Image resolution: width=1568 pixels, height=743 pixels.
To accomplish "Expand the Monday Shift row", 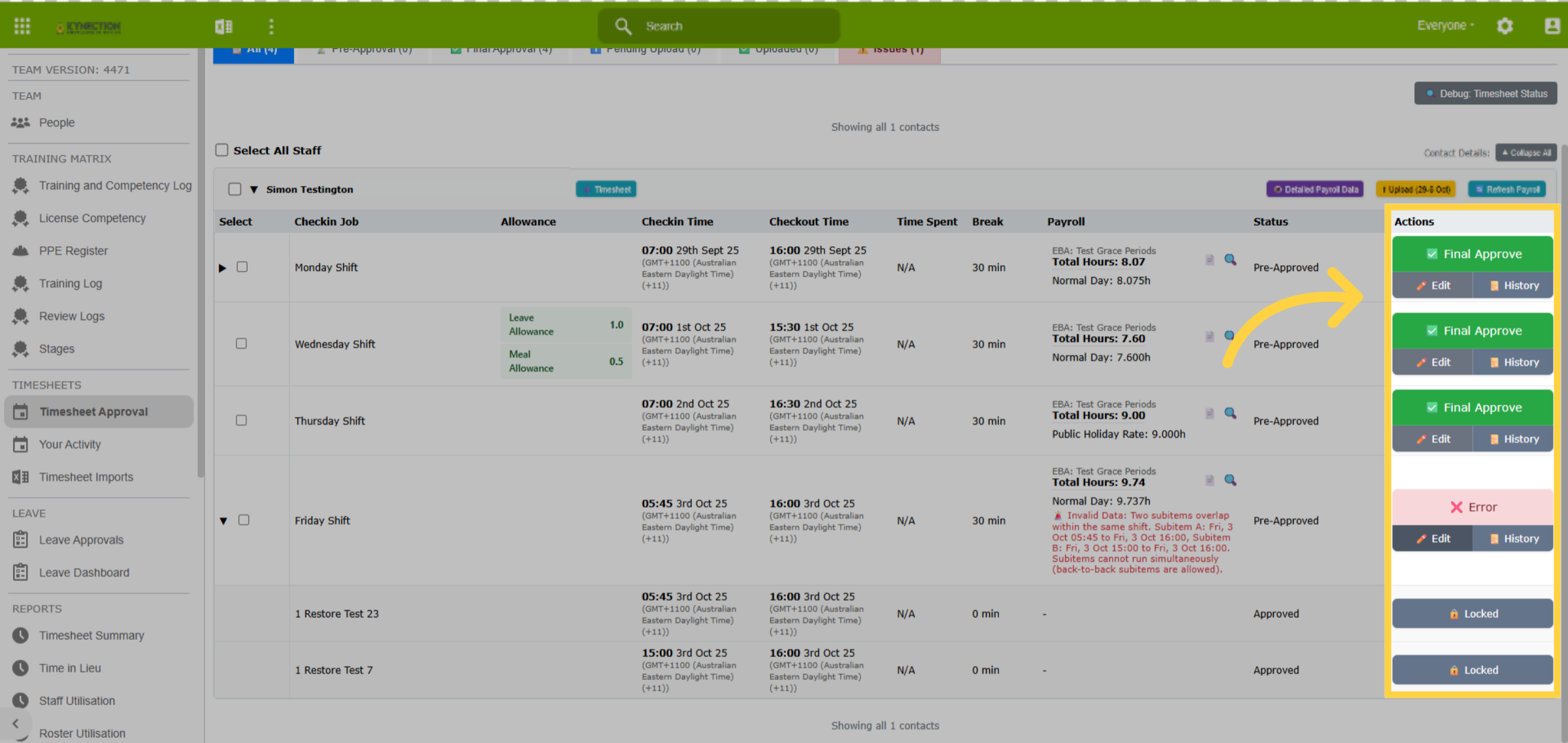I will tap(222, 268).
